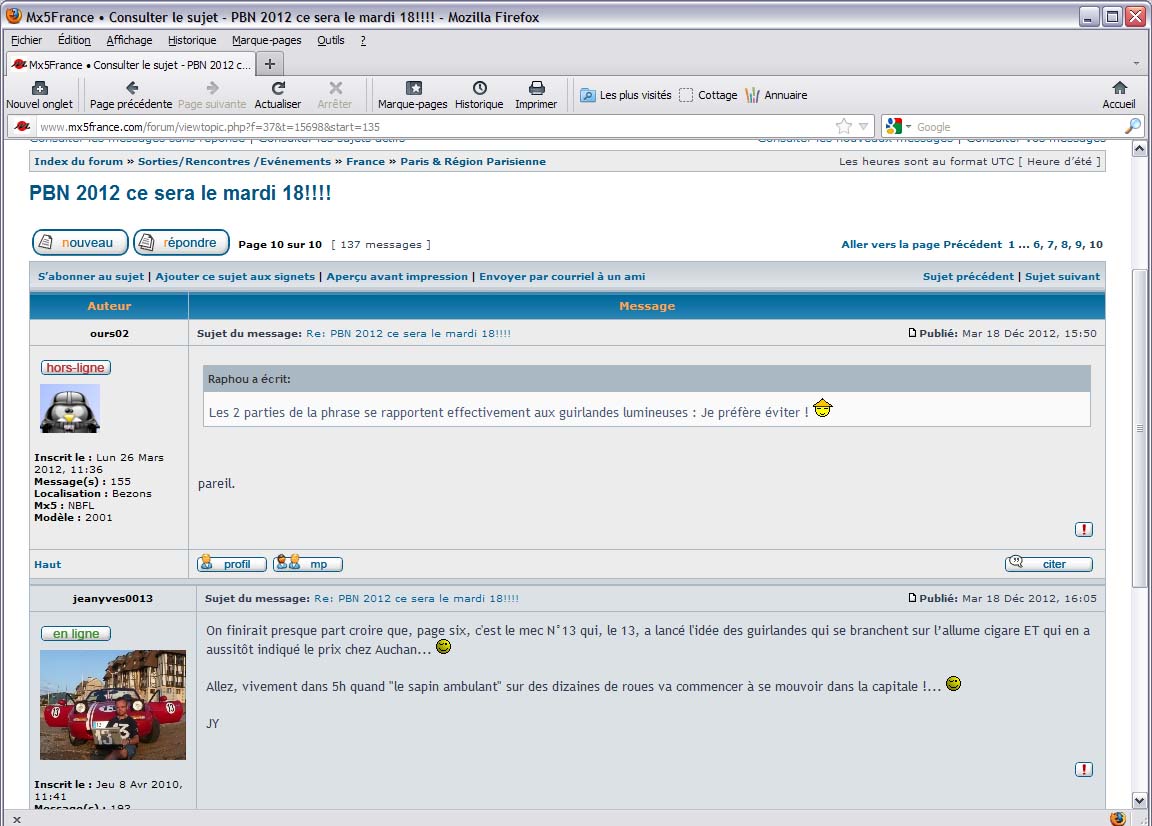Click the Firefox icon in status bar

1117,819
